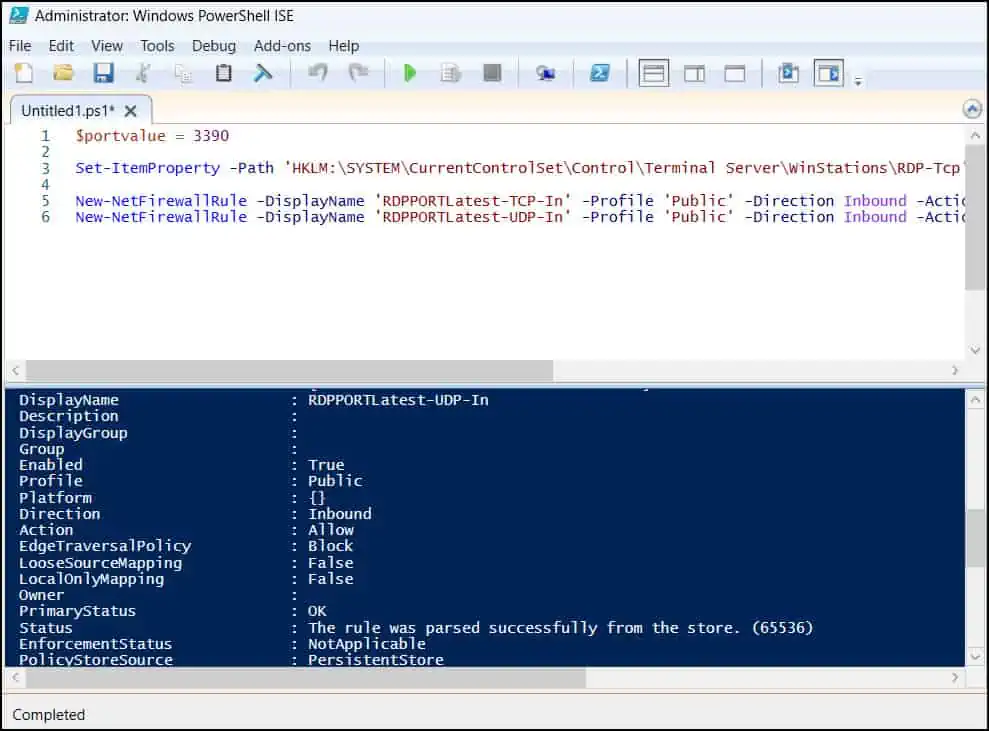Show script pane on right layout icon

tap(694, 74)
